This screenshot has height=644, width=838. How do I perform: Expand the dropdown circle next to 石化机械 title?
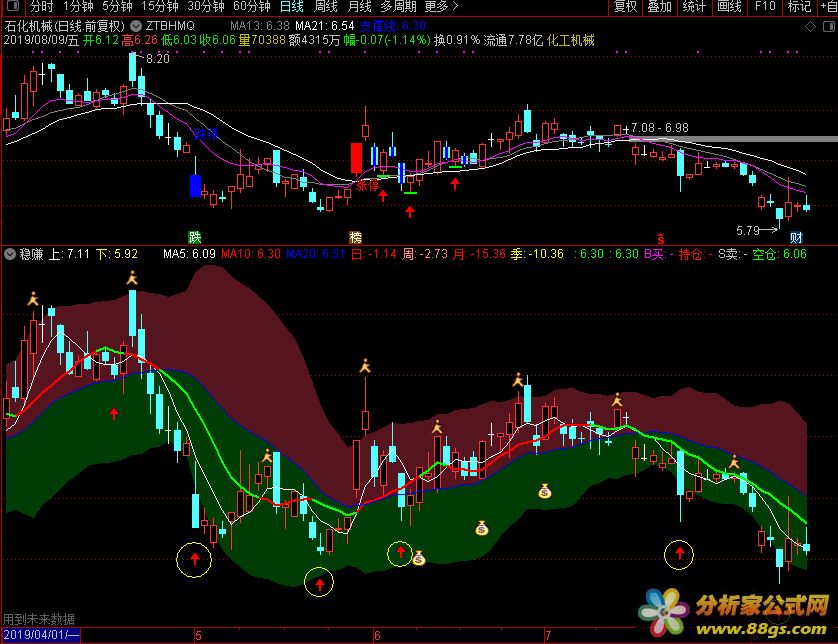[x=136, y=26]
